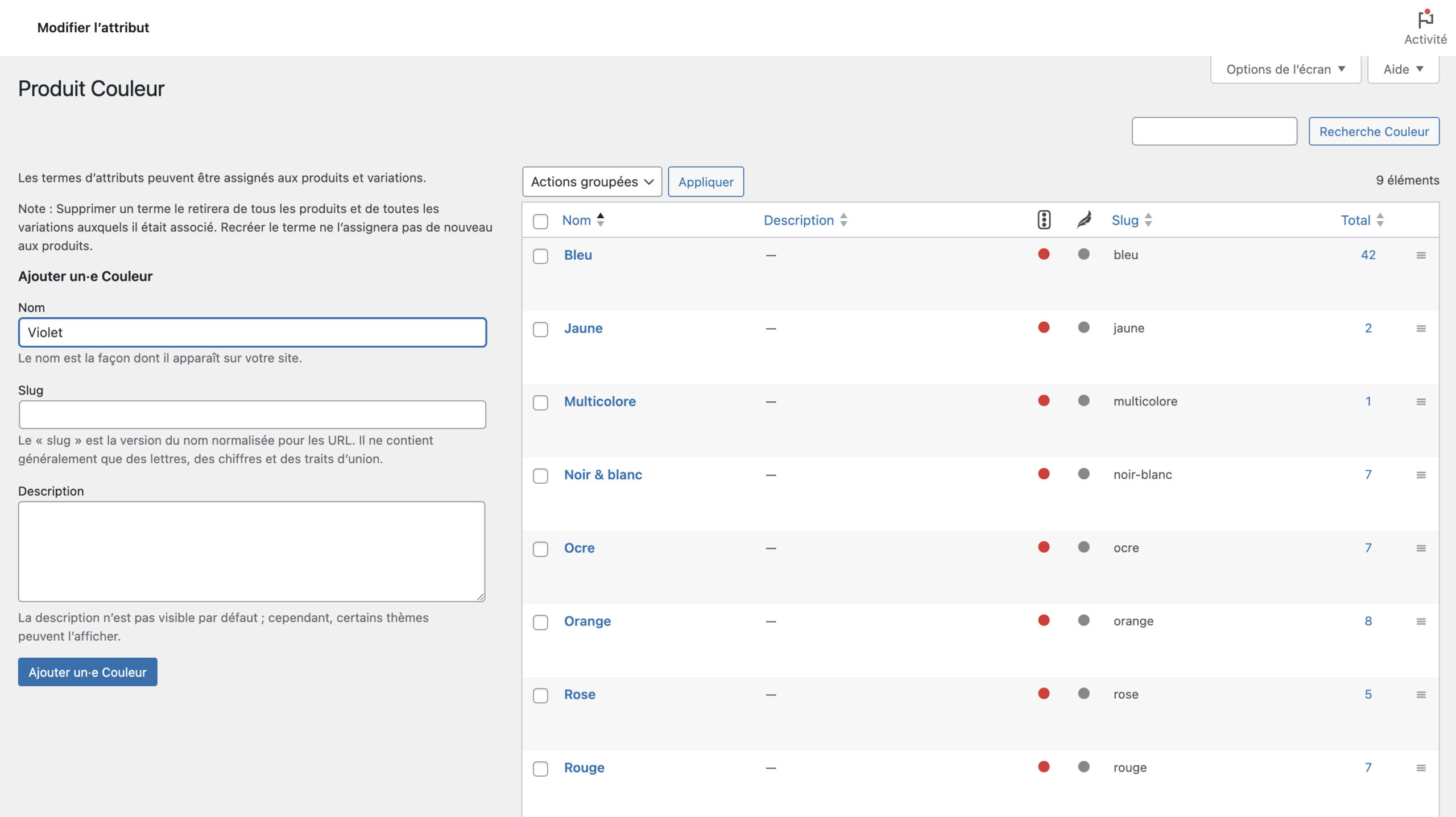The image size is (1456, 817).
Task: Click the SEO score column header icon
Action: point(1044,220)
